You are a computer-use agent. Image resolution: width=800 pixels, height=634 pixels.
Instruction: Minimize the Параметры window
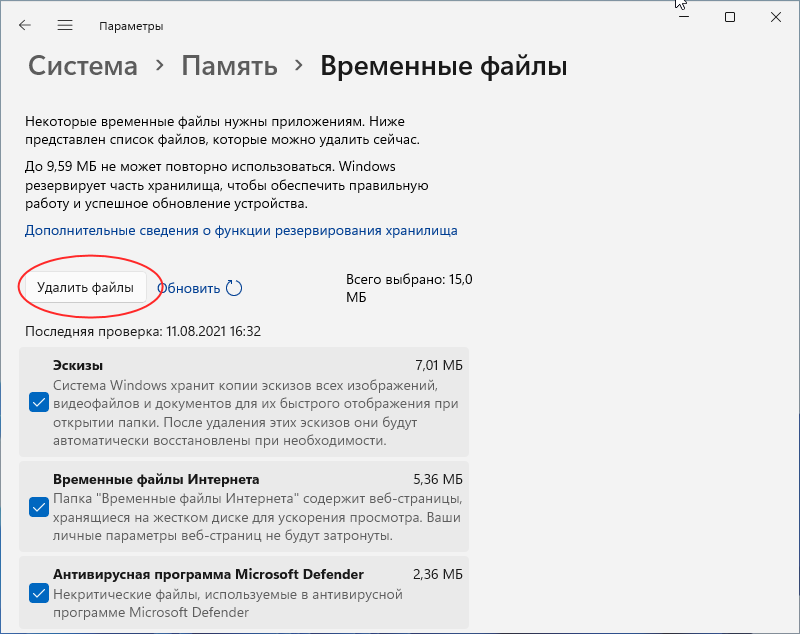(683, 17)
